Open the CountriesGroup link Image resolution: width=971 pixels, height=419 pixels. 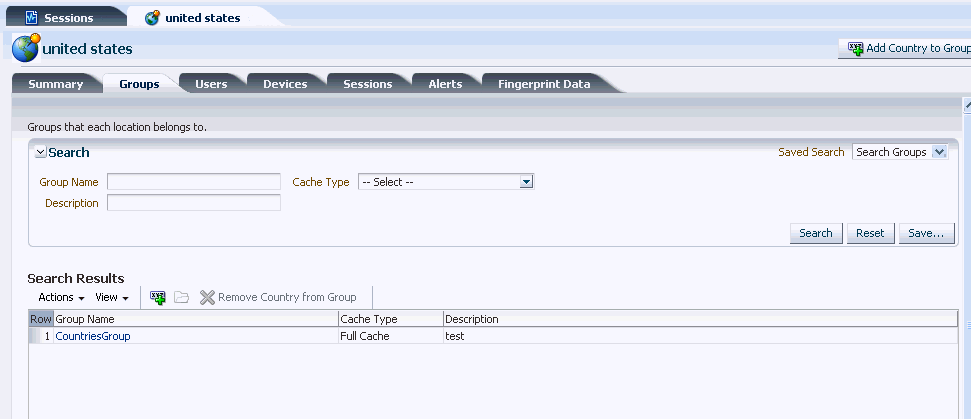coord(93,337)
